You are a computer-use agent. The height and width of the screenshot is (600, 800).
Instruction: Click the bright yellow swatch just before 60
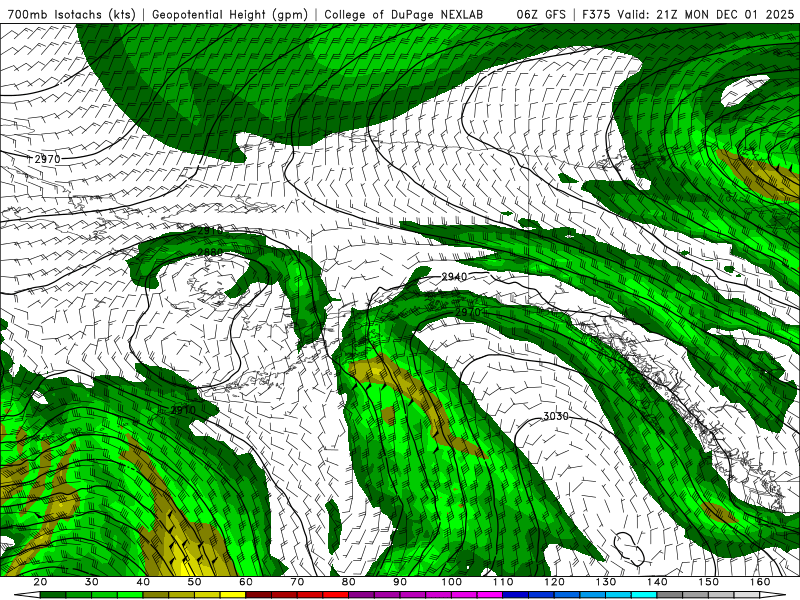click(x=233, y=595)
